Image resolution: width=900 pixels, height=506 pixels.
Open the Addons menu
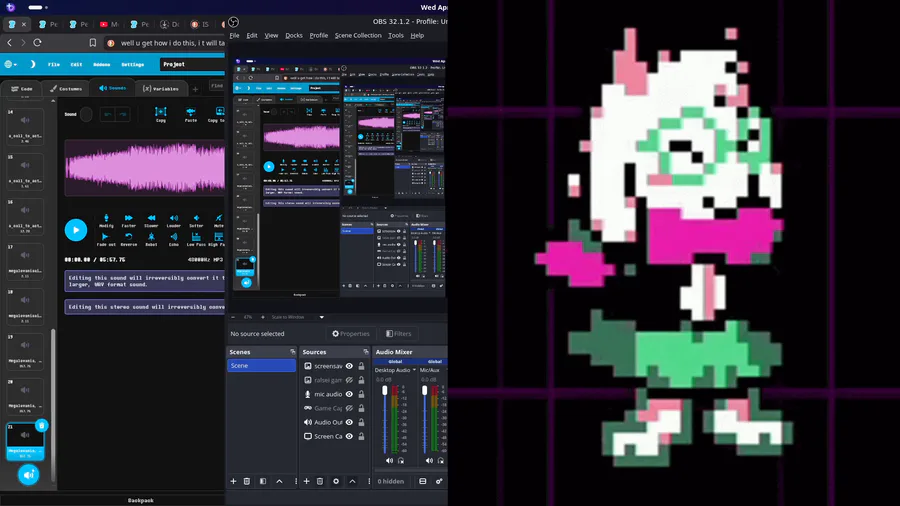click(x=102, y=65)
